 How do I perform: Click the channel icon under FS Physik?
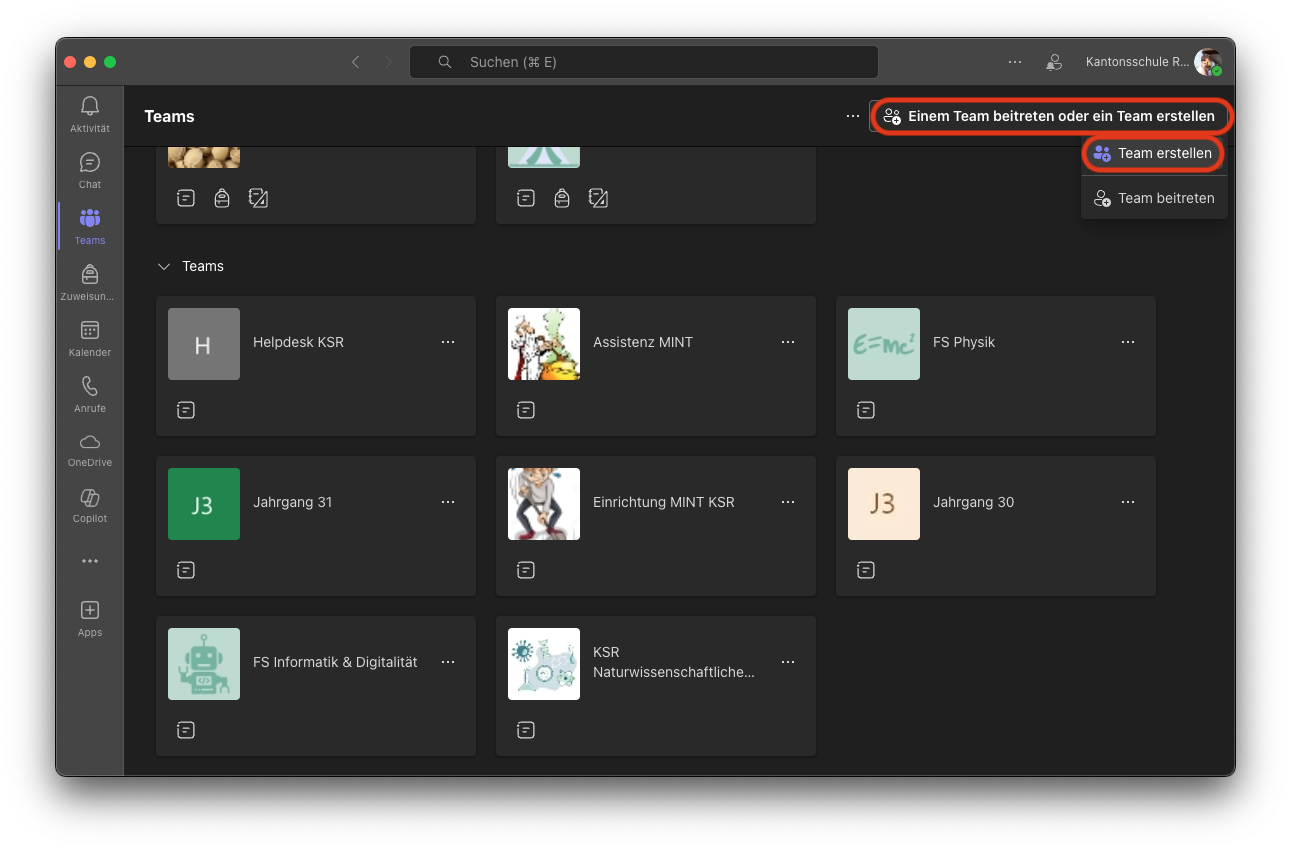866,410
